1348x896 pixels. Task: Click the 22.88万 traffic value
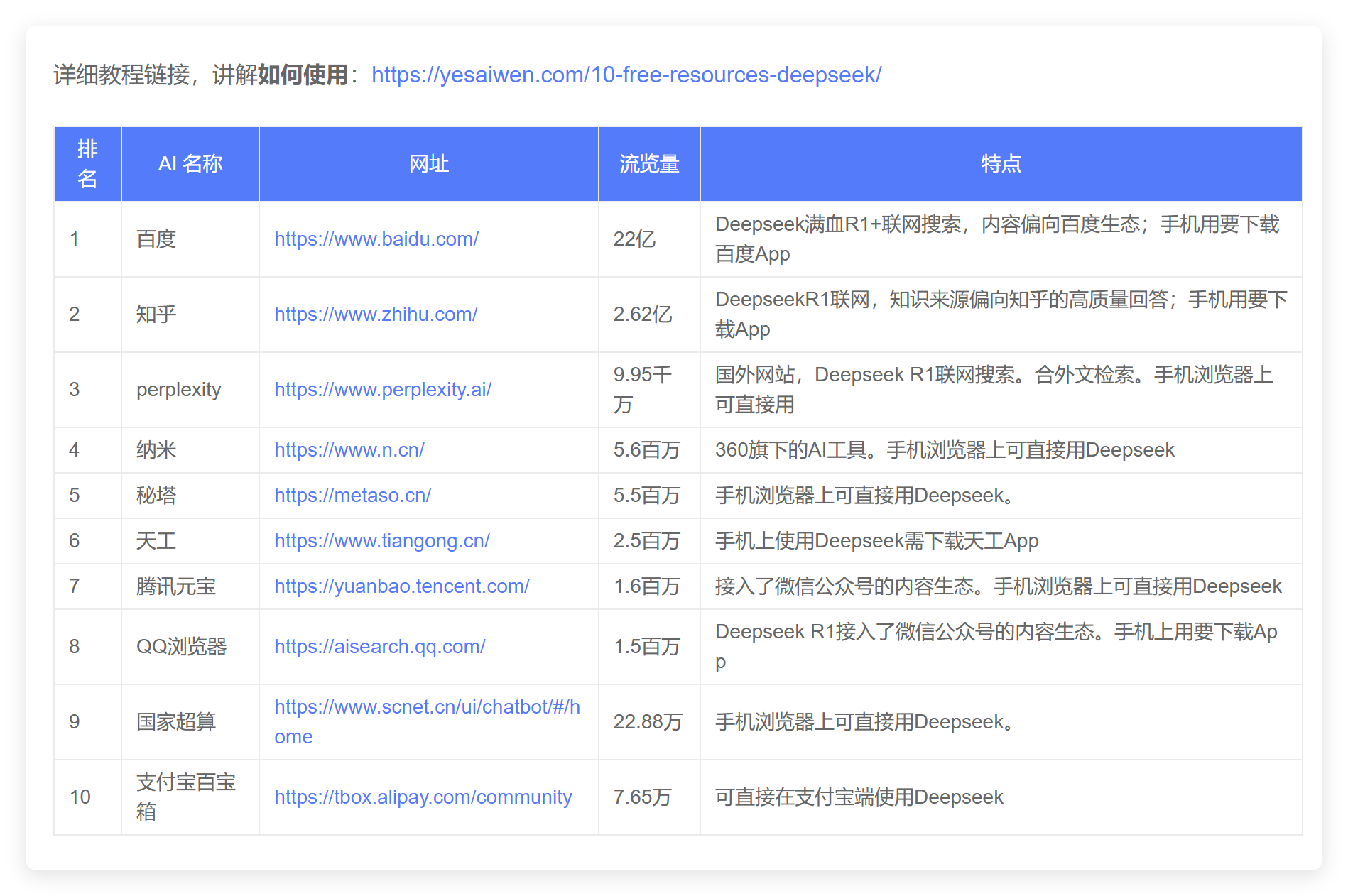[x=648, y=722]
